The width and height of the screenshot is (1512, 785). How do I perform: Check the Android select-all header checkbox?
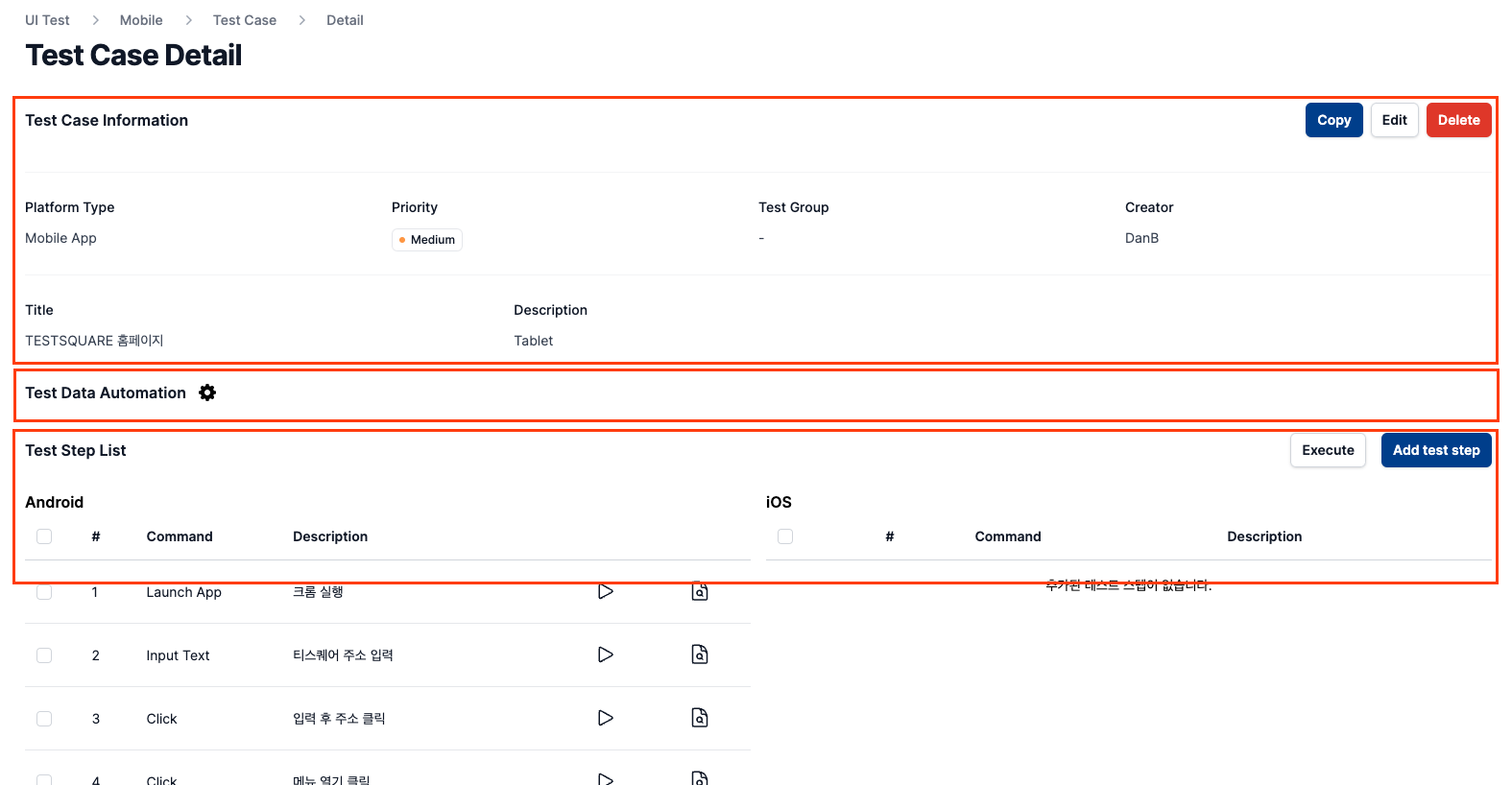click(44, 536)
